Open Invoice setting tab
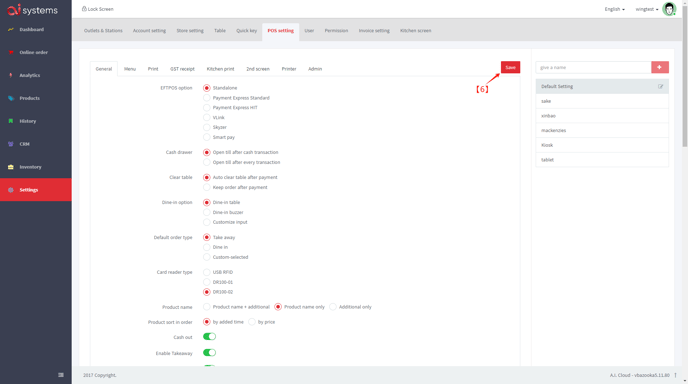The height and width of the screenshot is (384, 688). click(374, 31)
